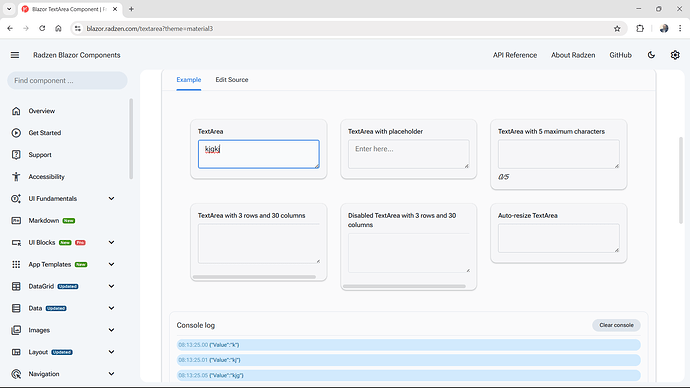
Task: Open the Overview page
Action: click(42, 111)
